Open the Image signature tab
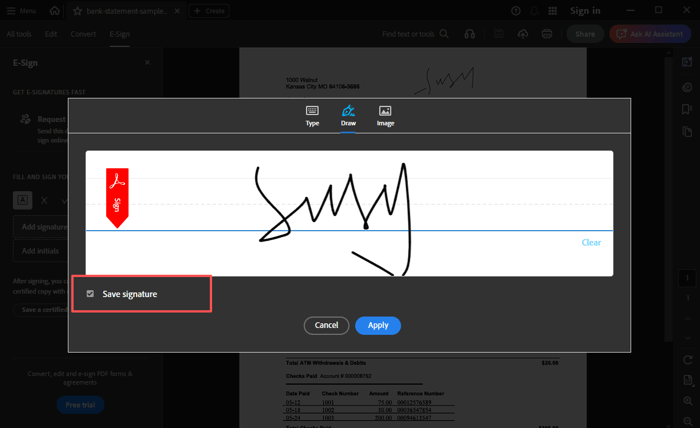The height and width of the screenshot is (428, 700). (385, 116)
